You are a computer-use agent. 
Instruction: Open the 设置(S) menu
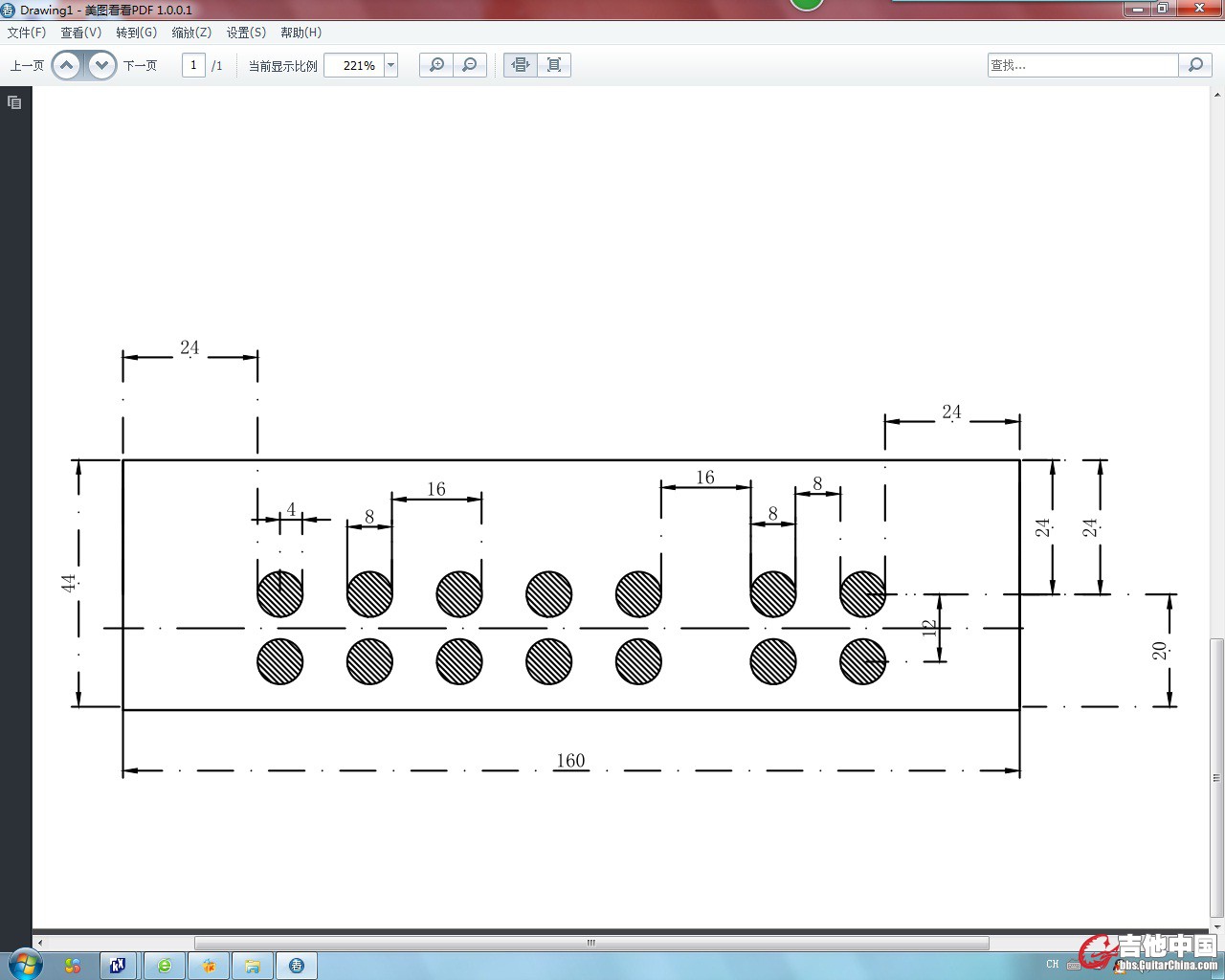pyautogui.click(x=247, y=33)
